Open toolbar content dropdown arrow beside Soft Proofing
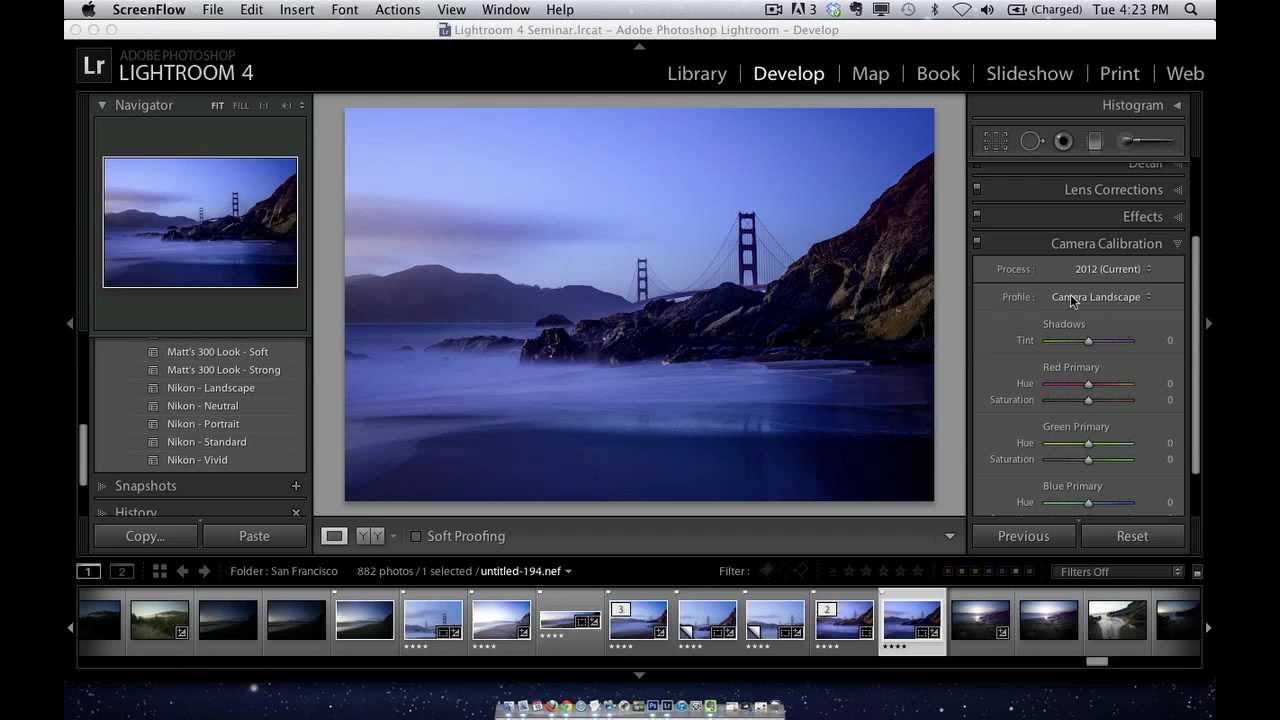This screenshot has width=1280, height=720. point(950,537)
